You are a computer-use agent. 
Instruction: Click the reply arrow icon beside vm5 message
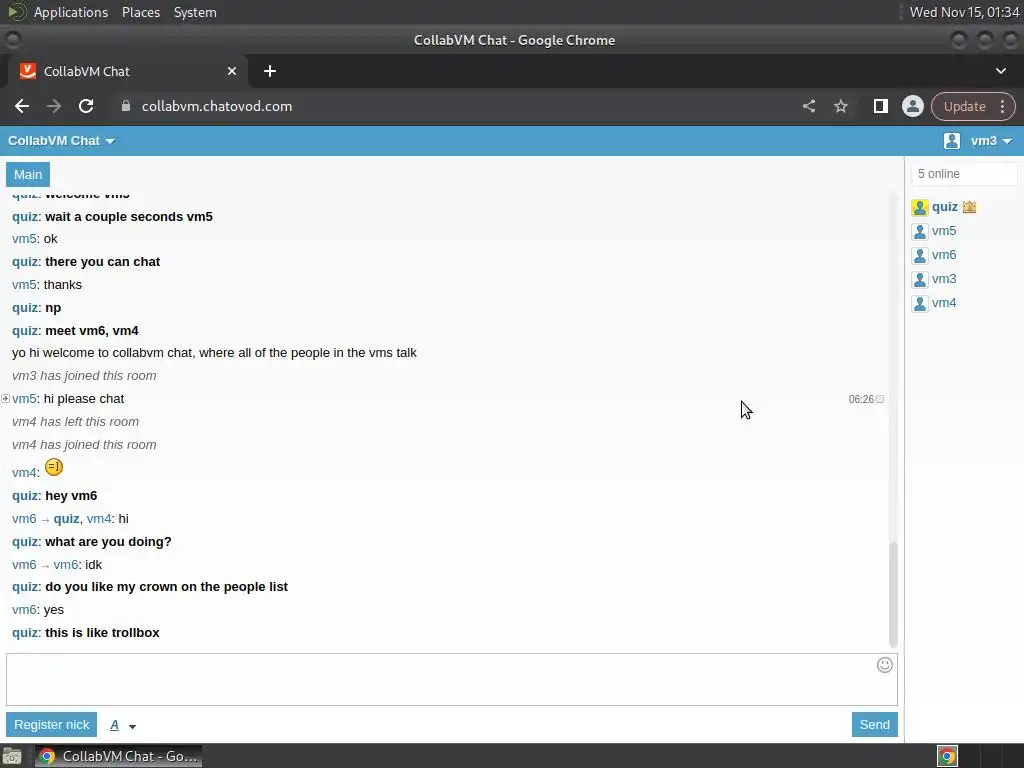(5, 398)
